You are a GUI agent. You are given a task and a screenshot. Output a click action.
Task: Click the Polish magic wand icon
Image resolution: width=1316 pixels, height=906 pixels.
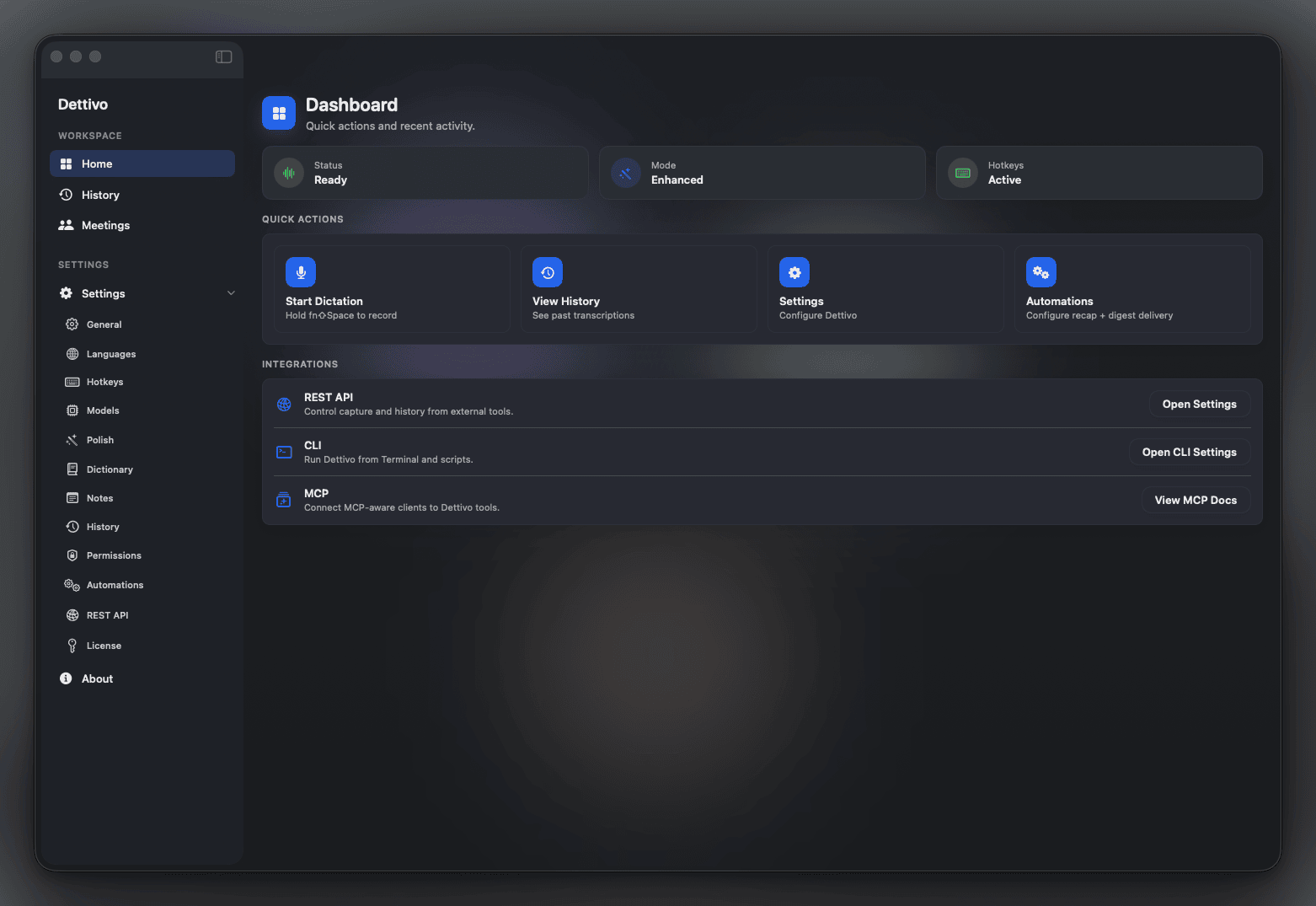(x=72, y=440)
